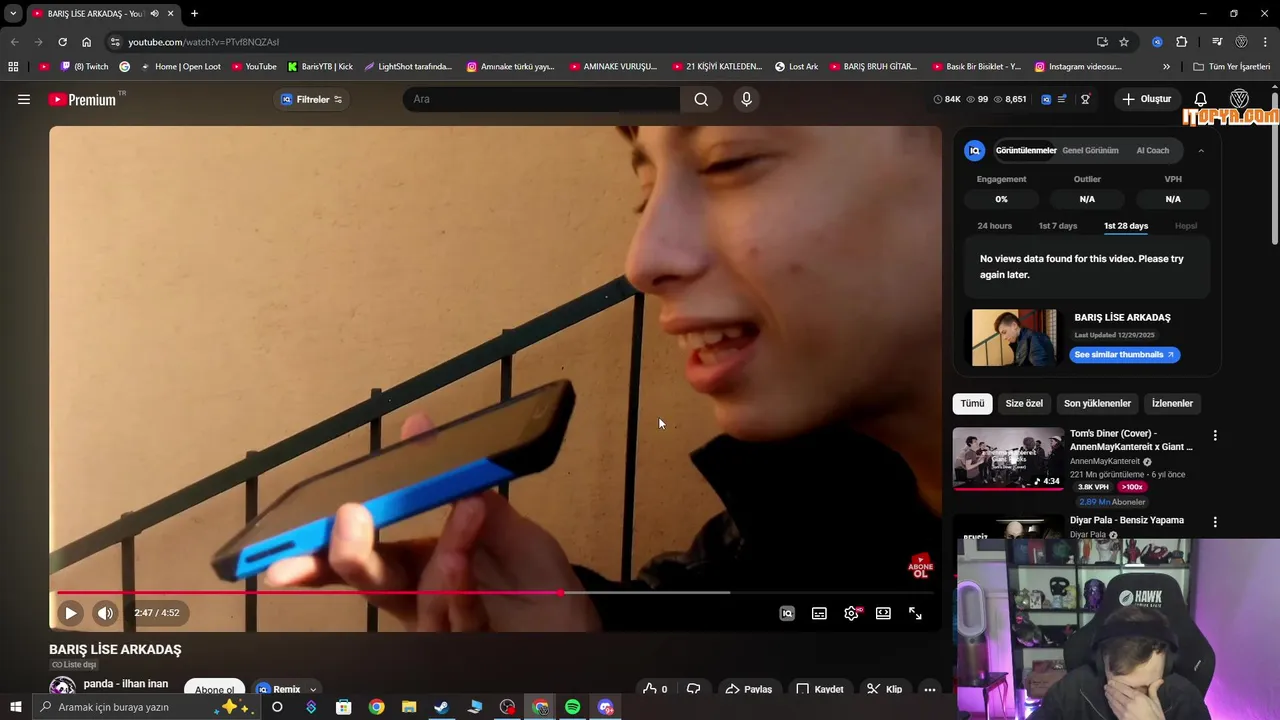
Task: Click the magnifier search button
Action: 701,99
